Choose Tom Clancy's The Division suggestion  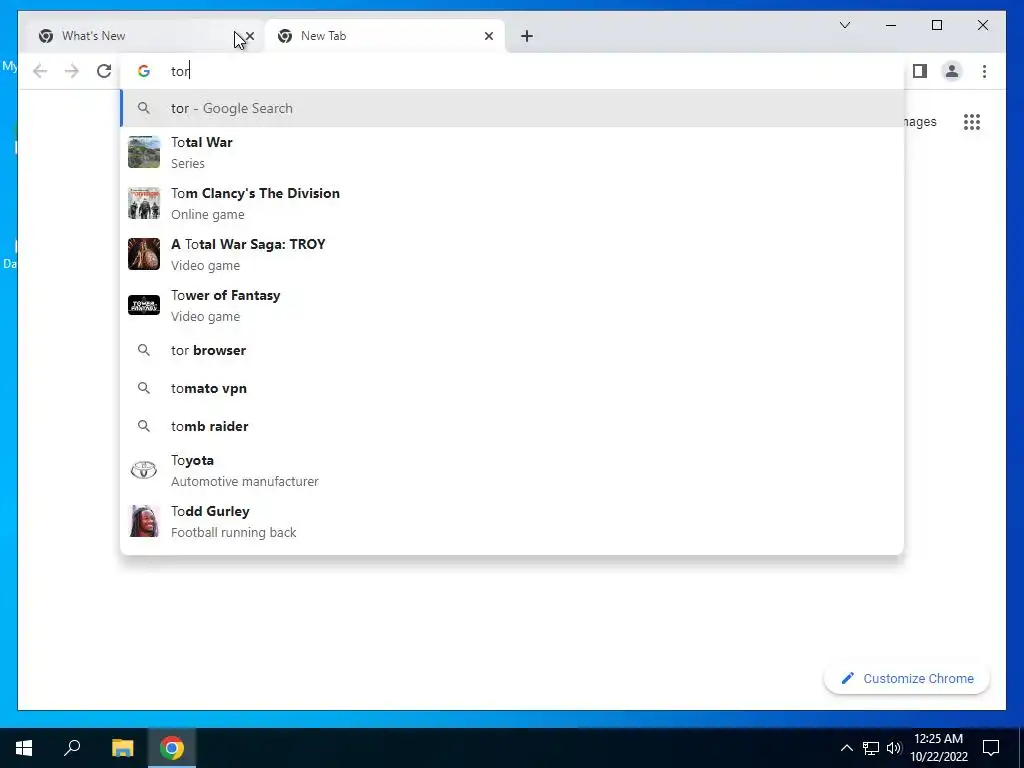(512, 203)
